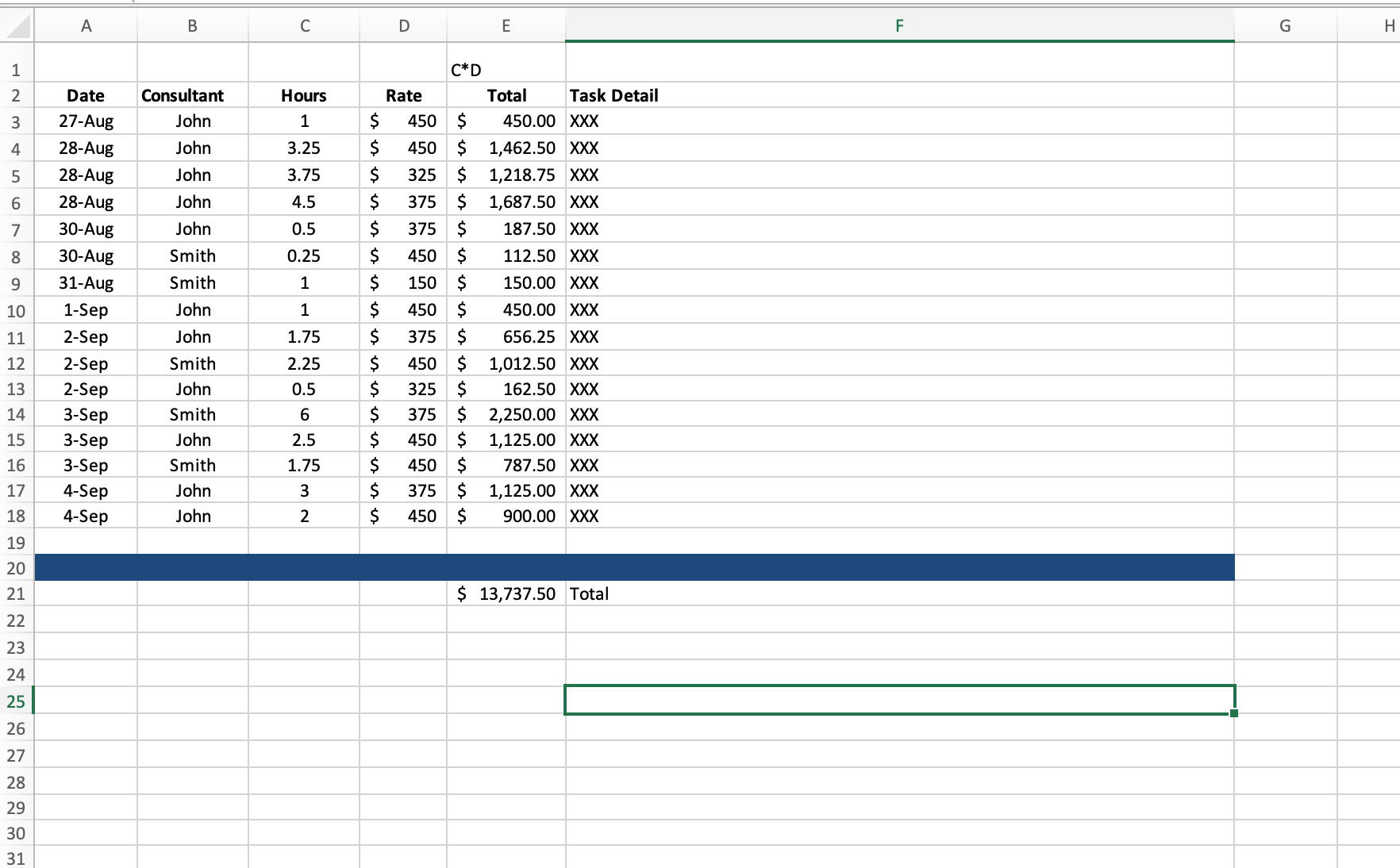Click the Consultant header cell
1400x868 pixels.
[192, 95]
